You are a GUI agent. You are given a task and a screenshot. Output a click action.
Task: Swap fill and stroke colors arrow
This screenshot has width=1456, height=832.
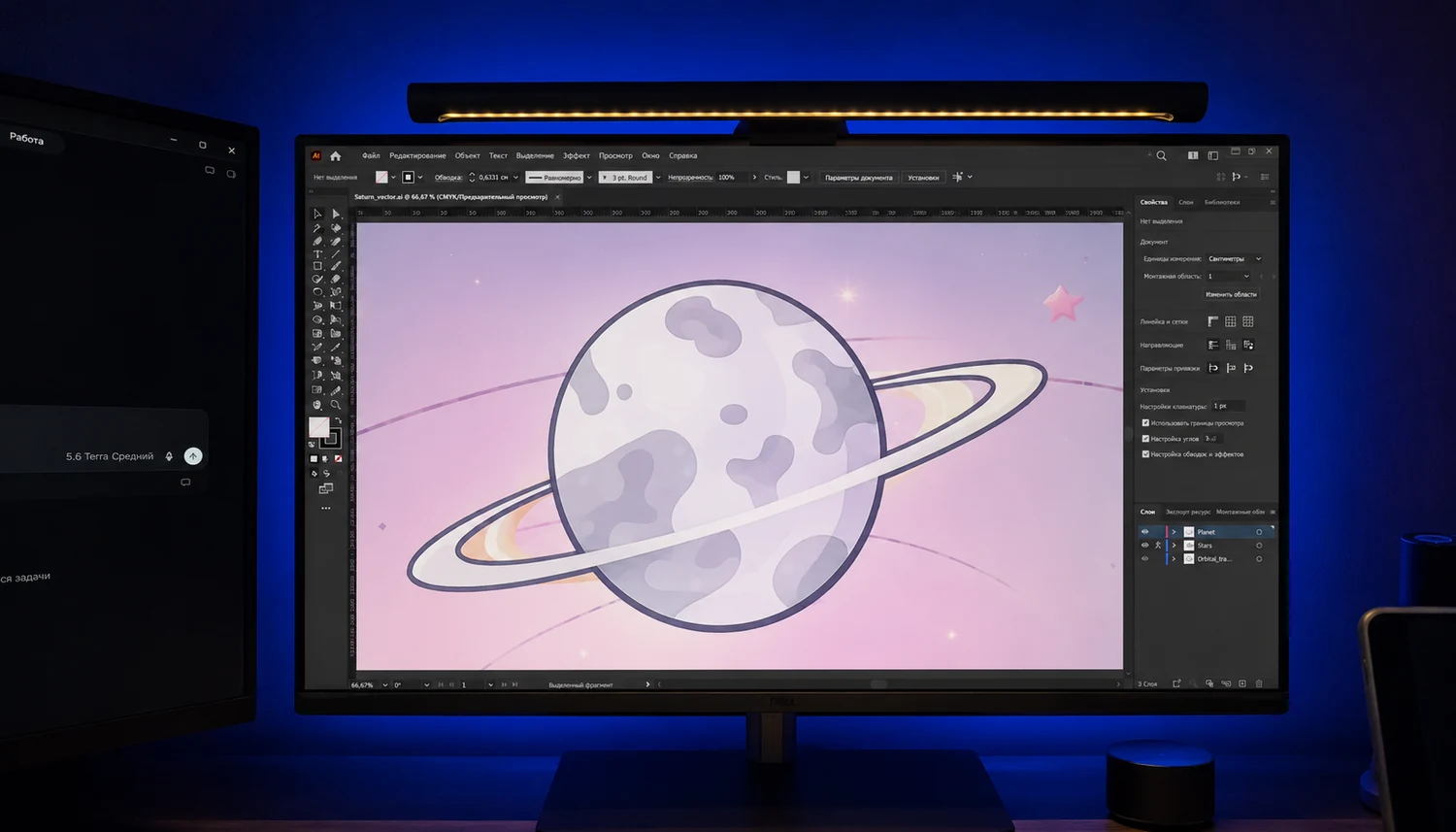pyautogui.click(x=338, y=419)
